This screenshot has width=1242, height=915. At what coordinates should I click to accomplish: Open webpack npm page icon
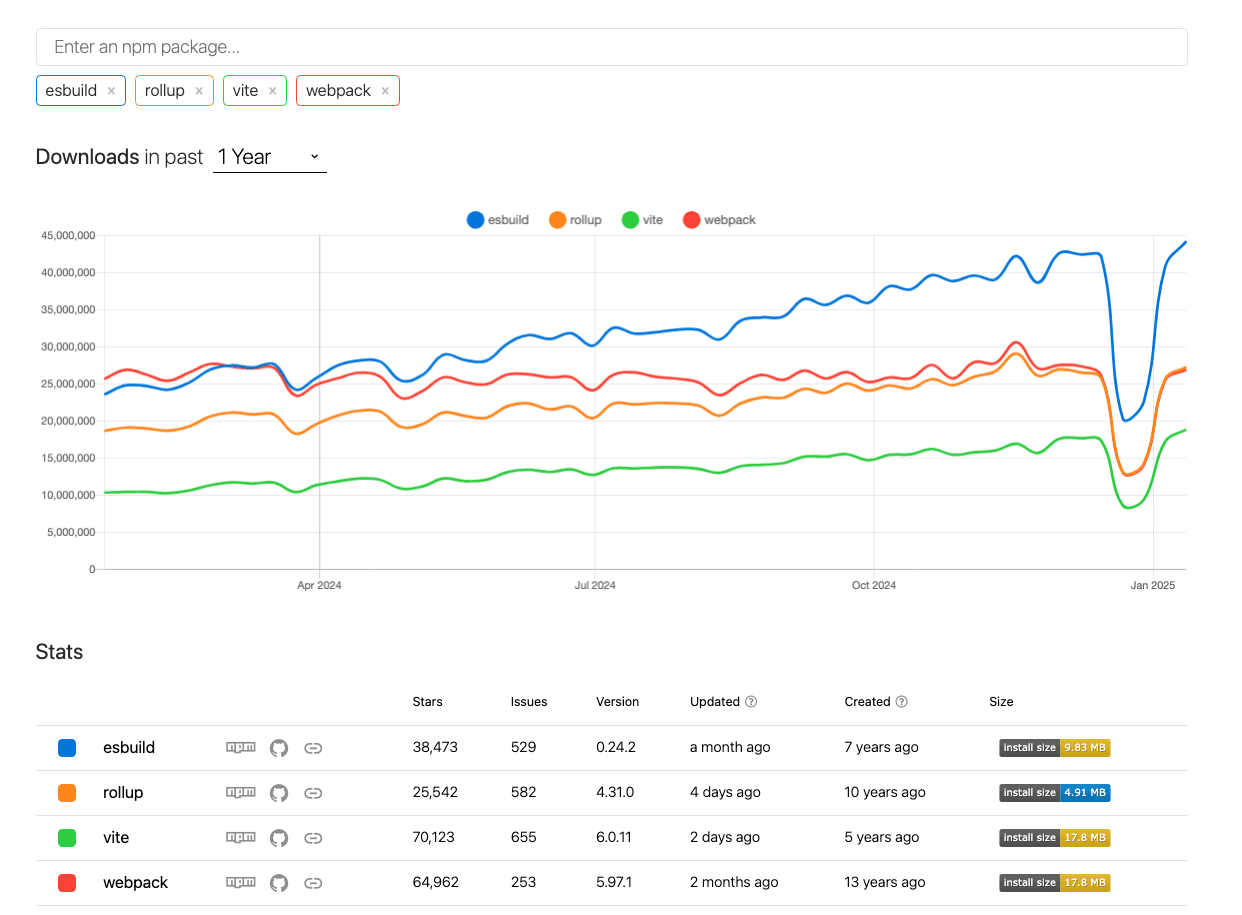(240, 882)
